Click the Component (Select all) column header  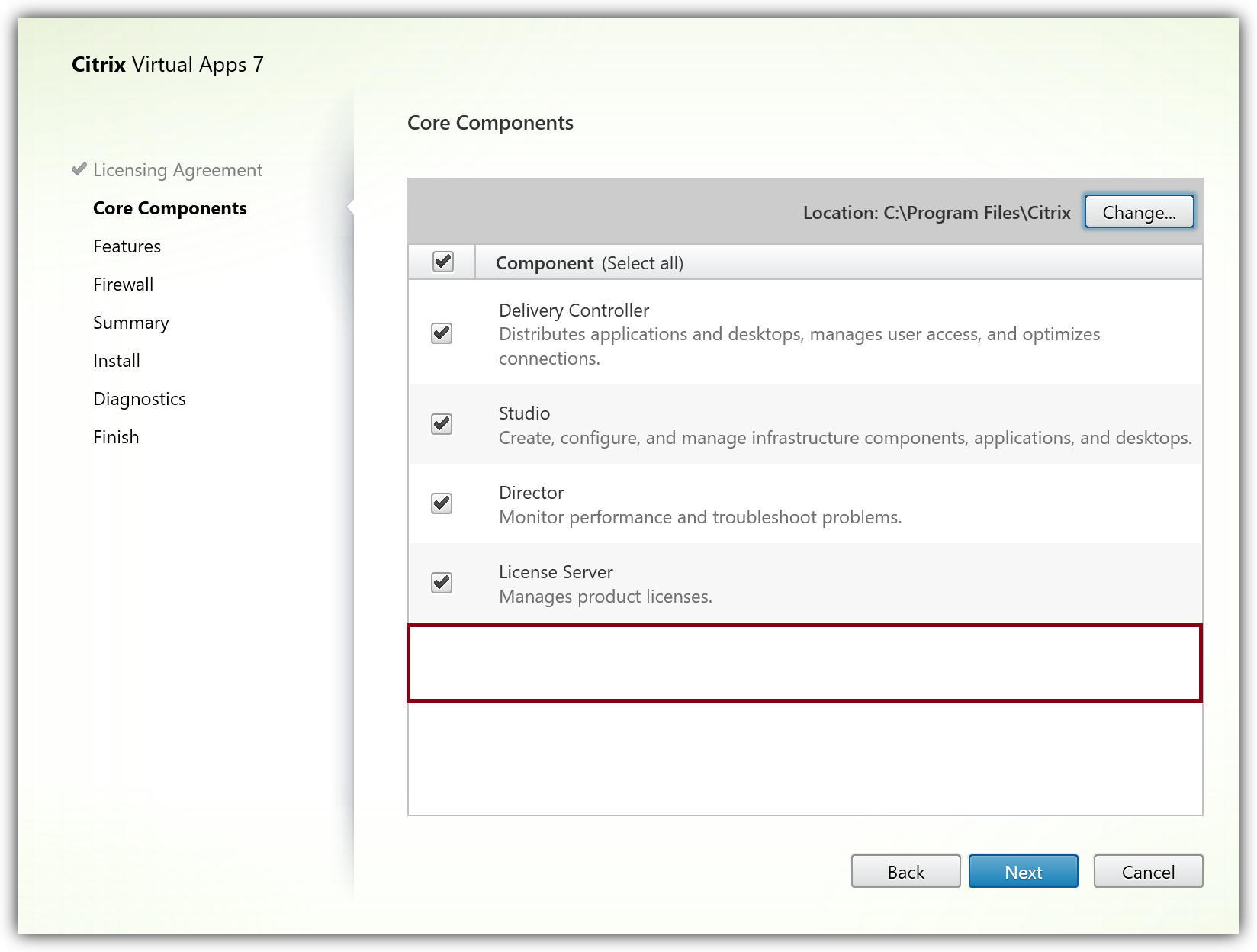pyautogui.click(x=589, y=263)
